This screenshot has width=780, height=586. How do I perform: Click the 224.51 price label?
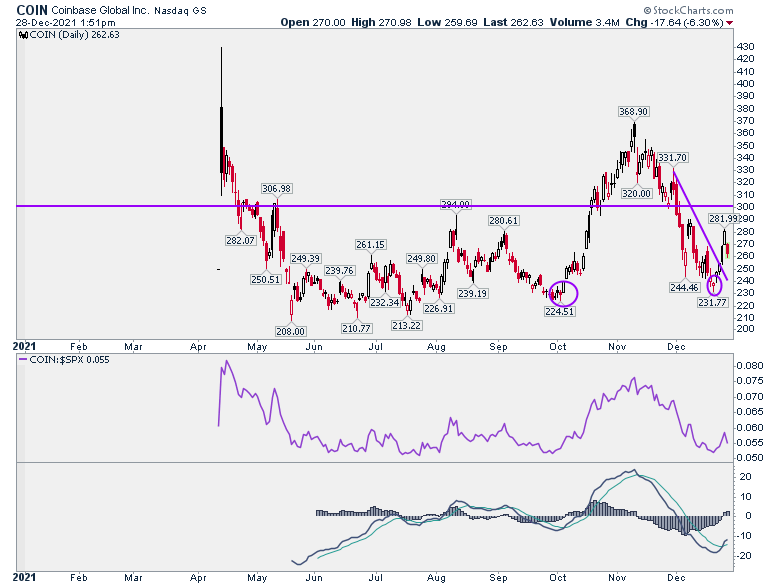[x=560, y=311]
